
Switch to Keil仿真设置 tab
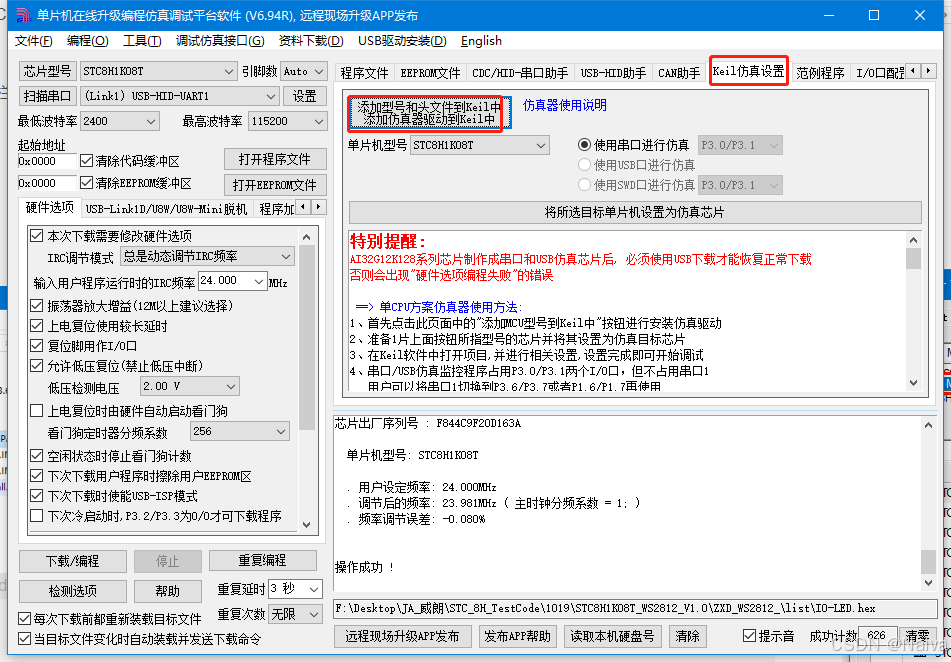click(748, 71)
